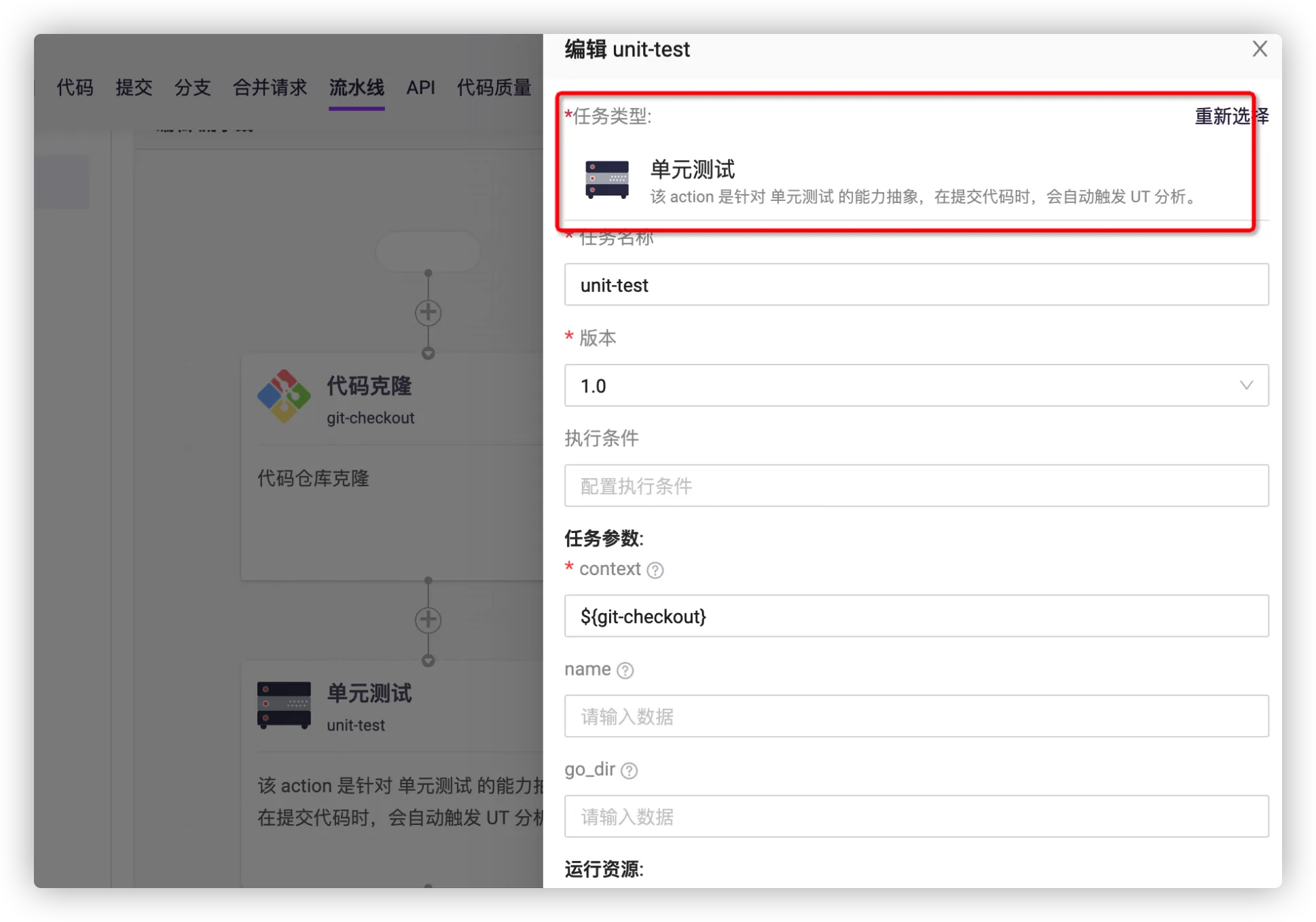Click the server icon in task type panel
Viewport: 1316px width, 922px height.
pyautogui.click(x=606, y=180)
